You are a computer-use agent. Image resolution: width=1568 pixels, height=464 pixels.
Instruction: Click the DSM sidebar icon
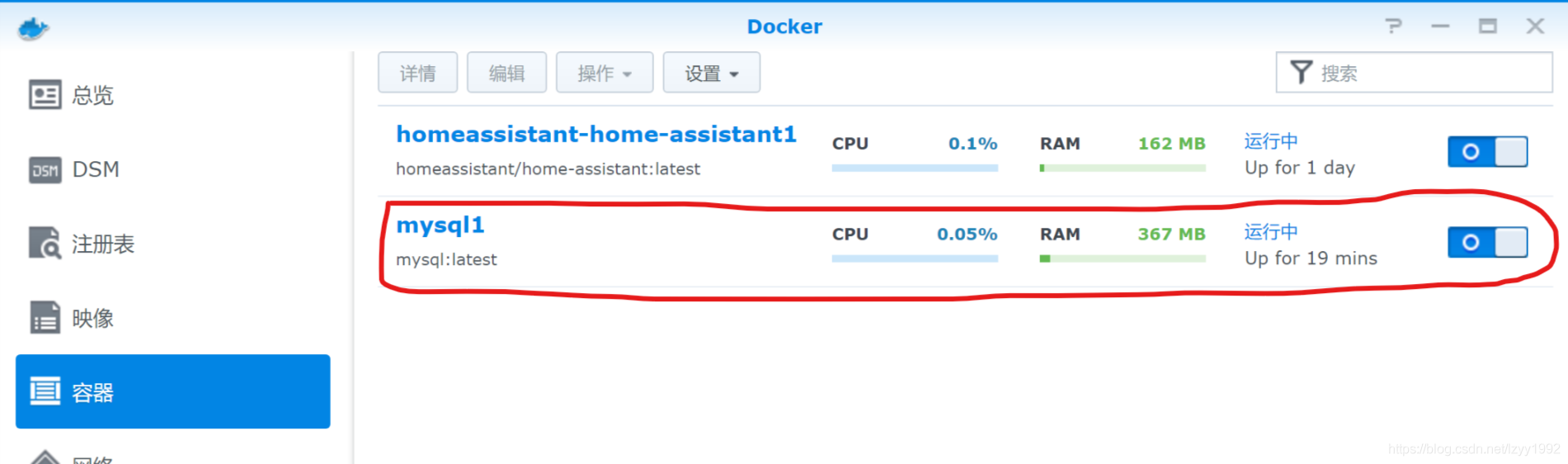(45, 170)
